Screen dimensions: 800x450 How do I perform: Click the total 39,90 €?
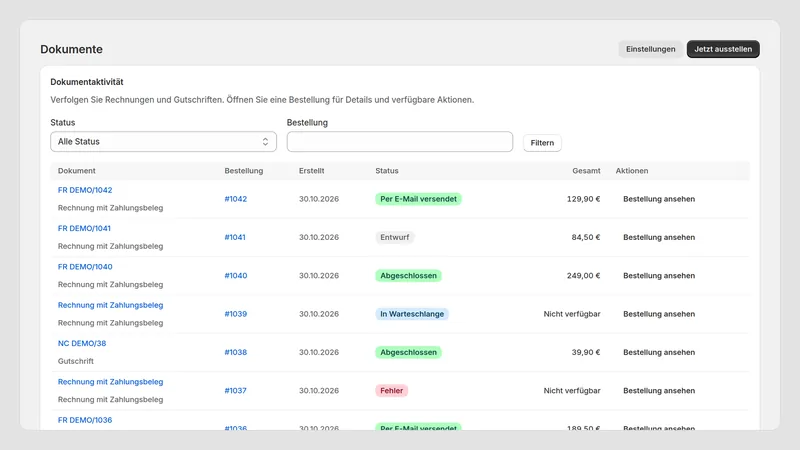pyautogui.click(x=586, y=352)
